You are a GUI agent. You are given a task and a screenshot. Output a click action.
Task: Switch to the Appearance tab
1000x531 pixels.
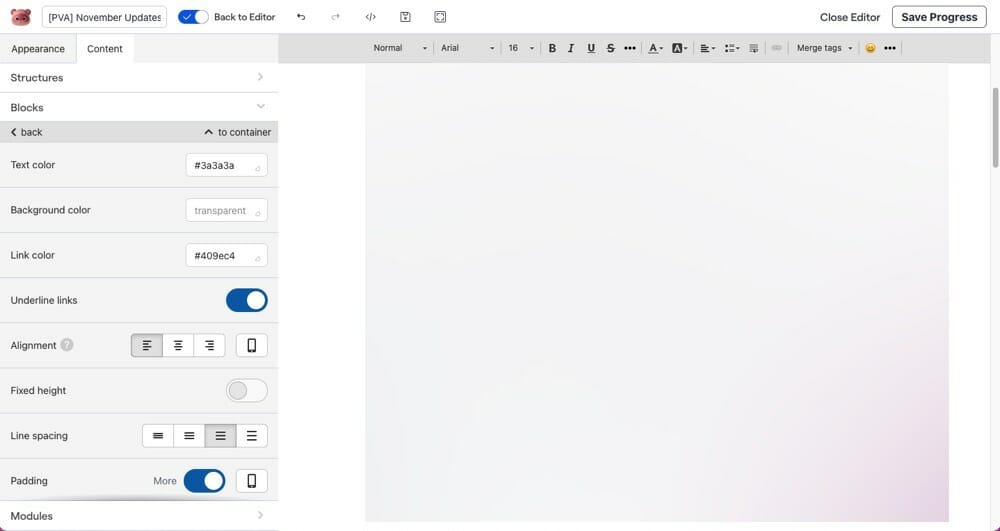click(38, 49)
